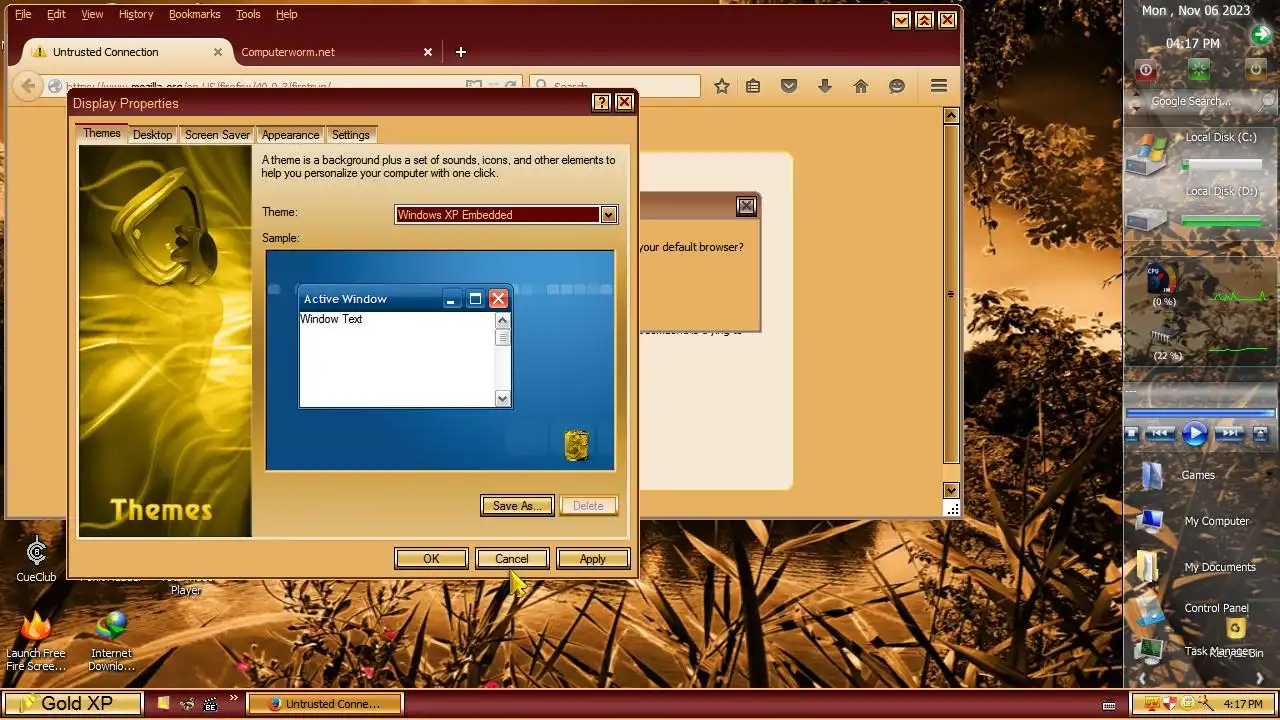
Task: Select the Themes tab
Action: click(101, 133)
